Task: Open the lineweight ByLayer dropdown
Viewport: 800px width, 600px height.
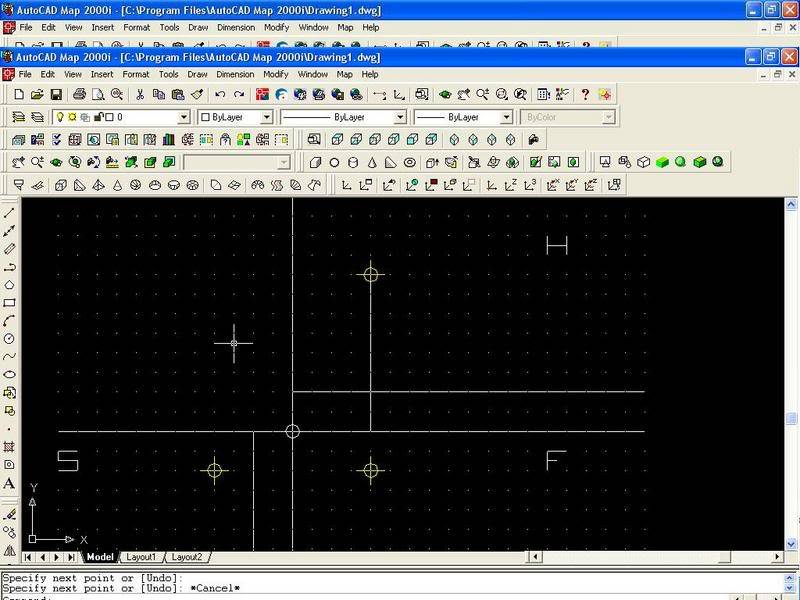Action: (x=507, y=117)
